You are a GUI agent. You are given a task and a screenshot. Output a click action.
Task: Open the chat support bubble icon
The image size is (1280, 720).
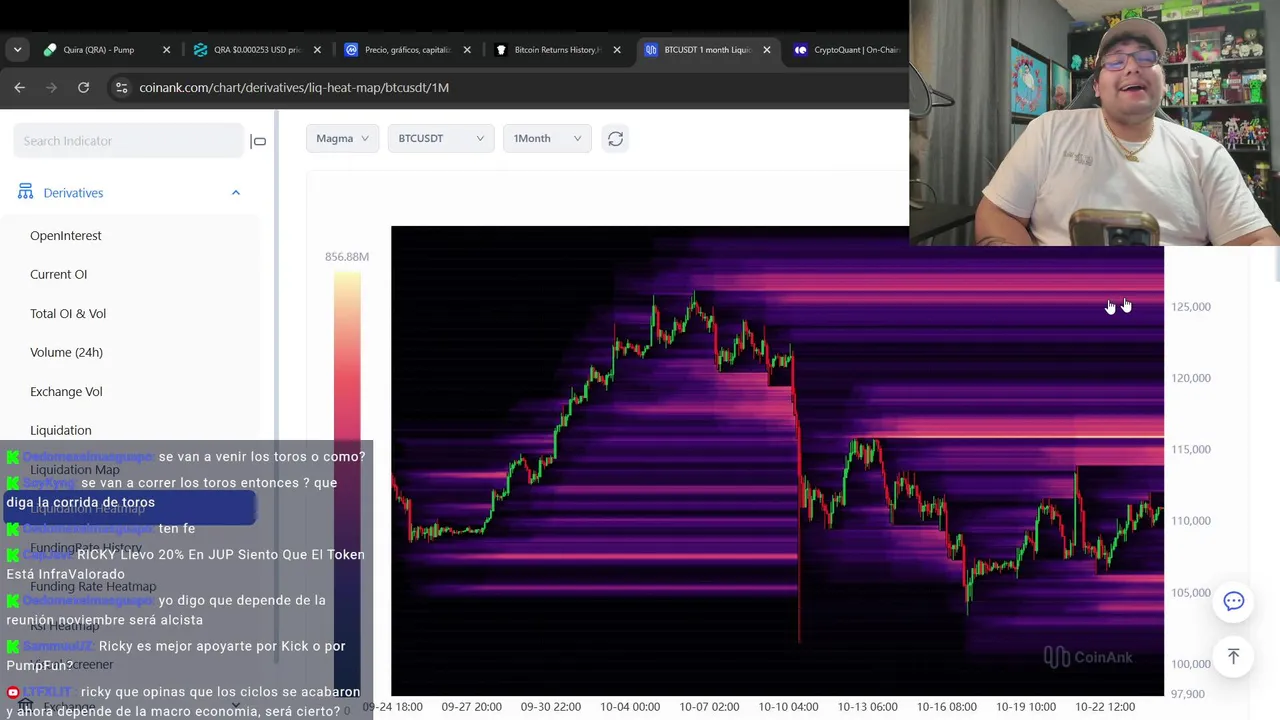[1234, 601]
